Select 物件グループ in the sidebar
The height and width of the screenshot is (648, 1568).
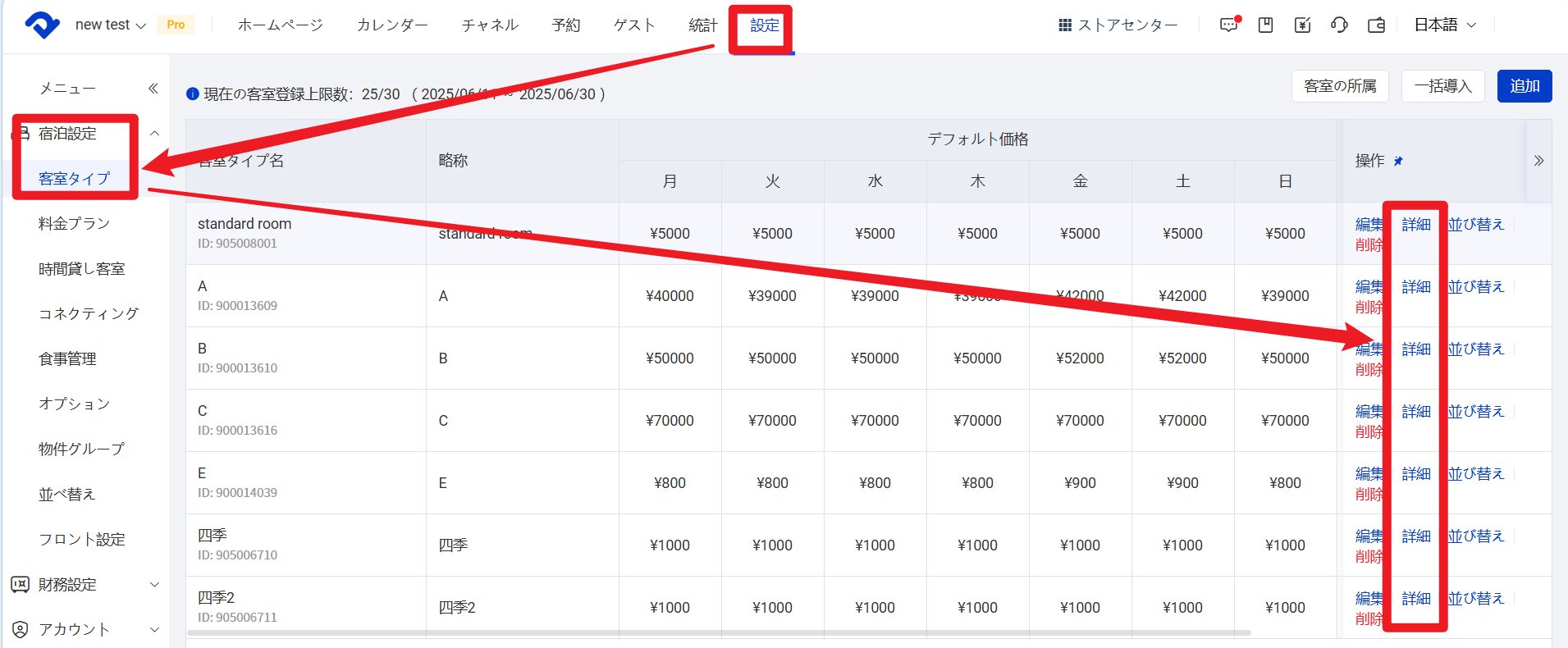point(81,449)
